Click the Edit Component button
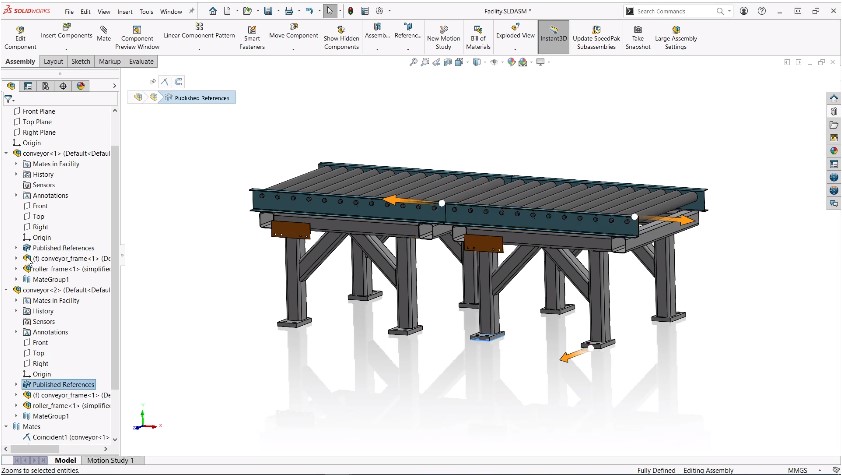The image size is (842, 475). (x=20, y=34)
